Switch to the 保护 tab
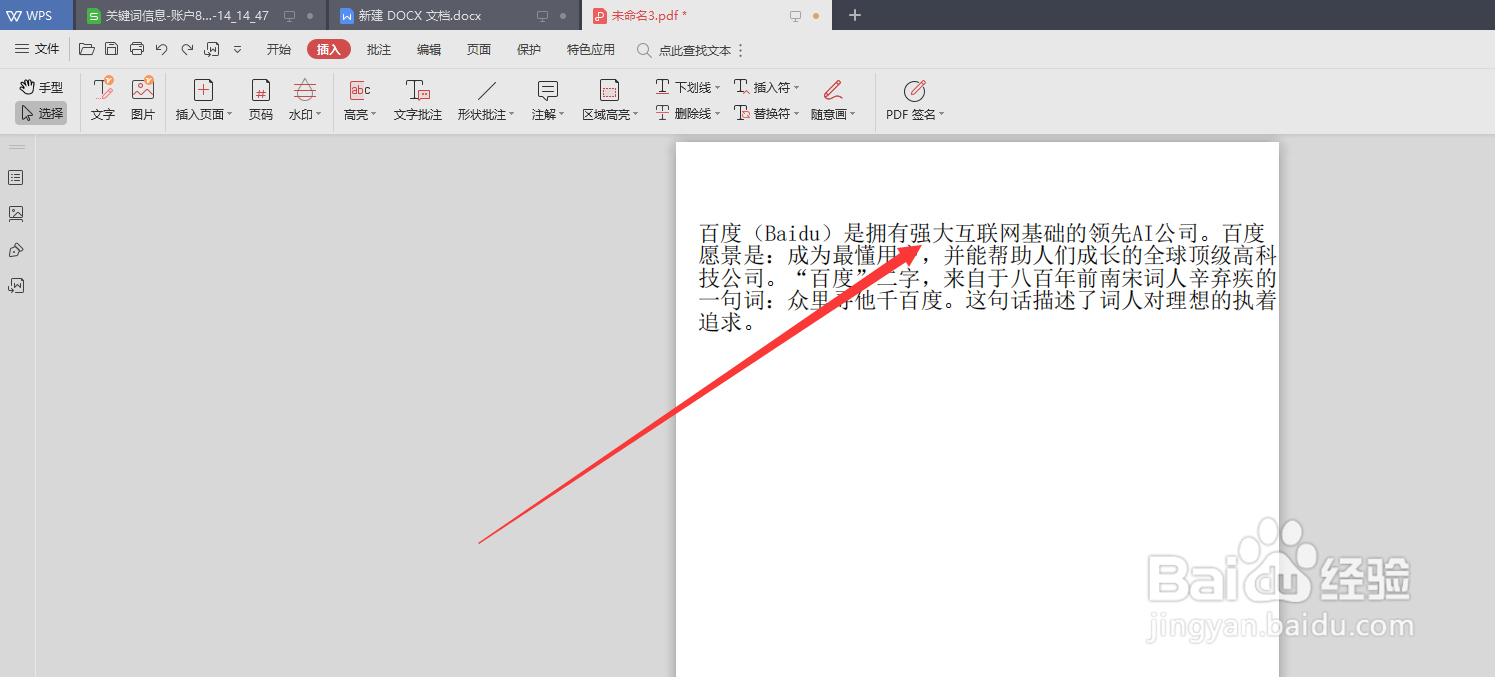Viewport: 1495px width, 677px height. point(529,49)
